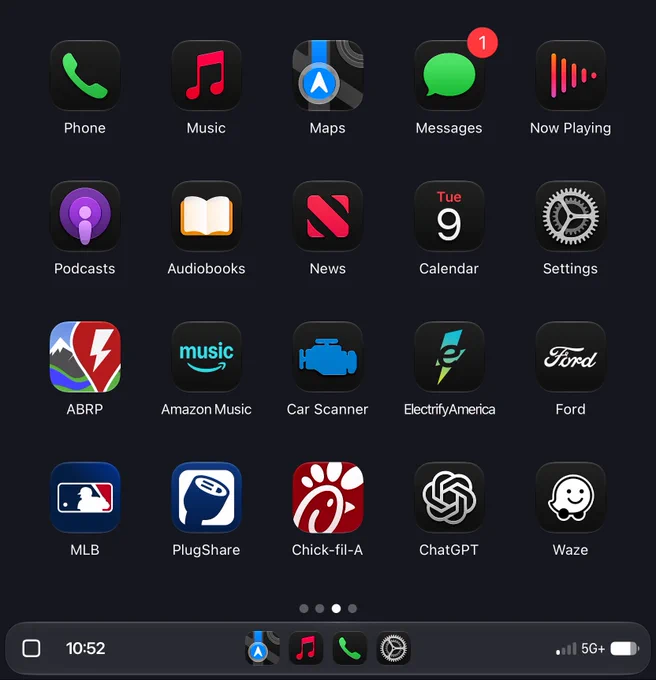Image resolution: width=656 pixels, height=680 pixels.
Task: Tap the dashboard view square button
Action: (x=31, y=648)
